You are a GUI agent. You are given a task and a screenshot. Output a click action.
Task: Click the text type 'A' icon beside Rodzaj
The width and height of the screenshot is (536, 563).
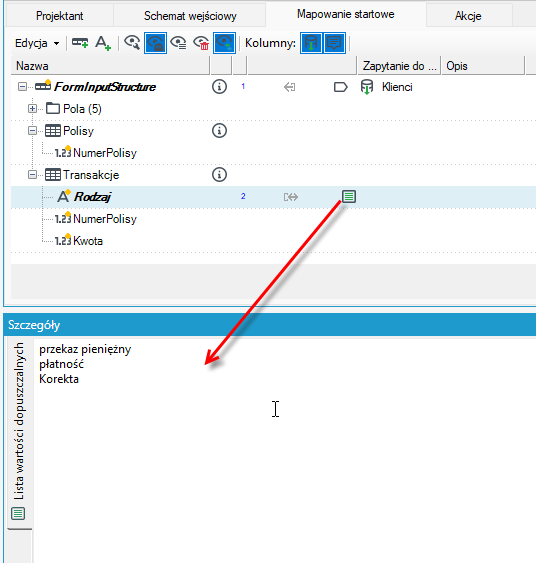tap(64, 196)
